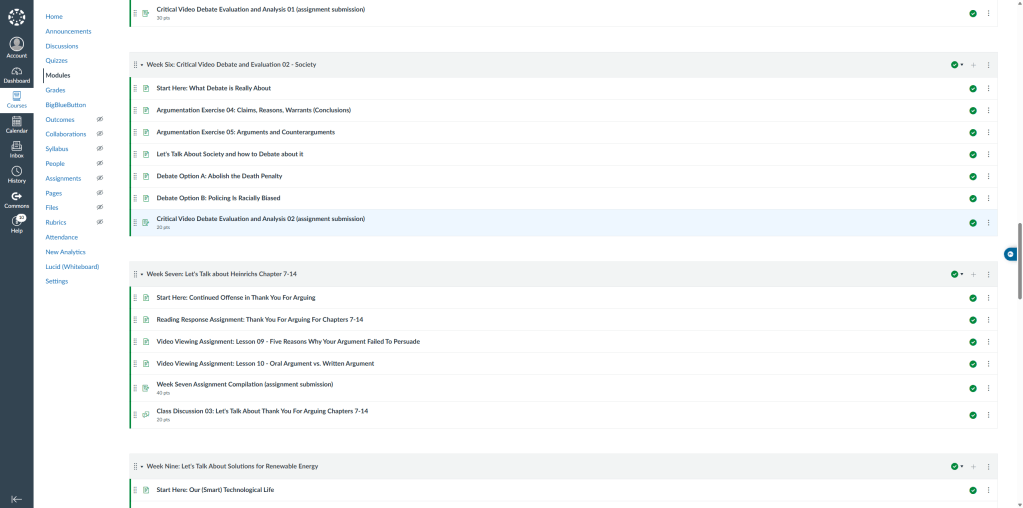Unpublish Start Here: What Debate is Really About

click(973, 88)
